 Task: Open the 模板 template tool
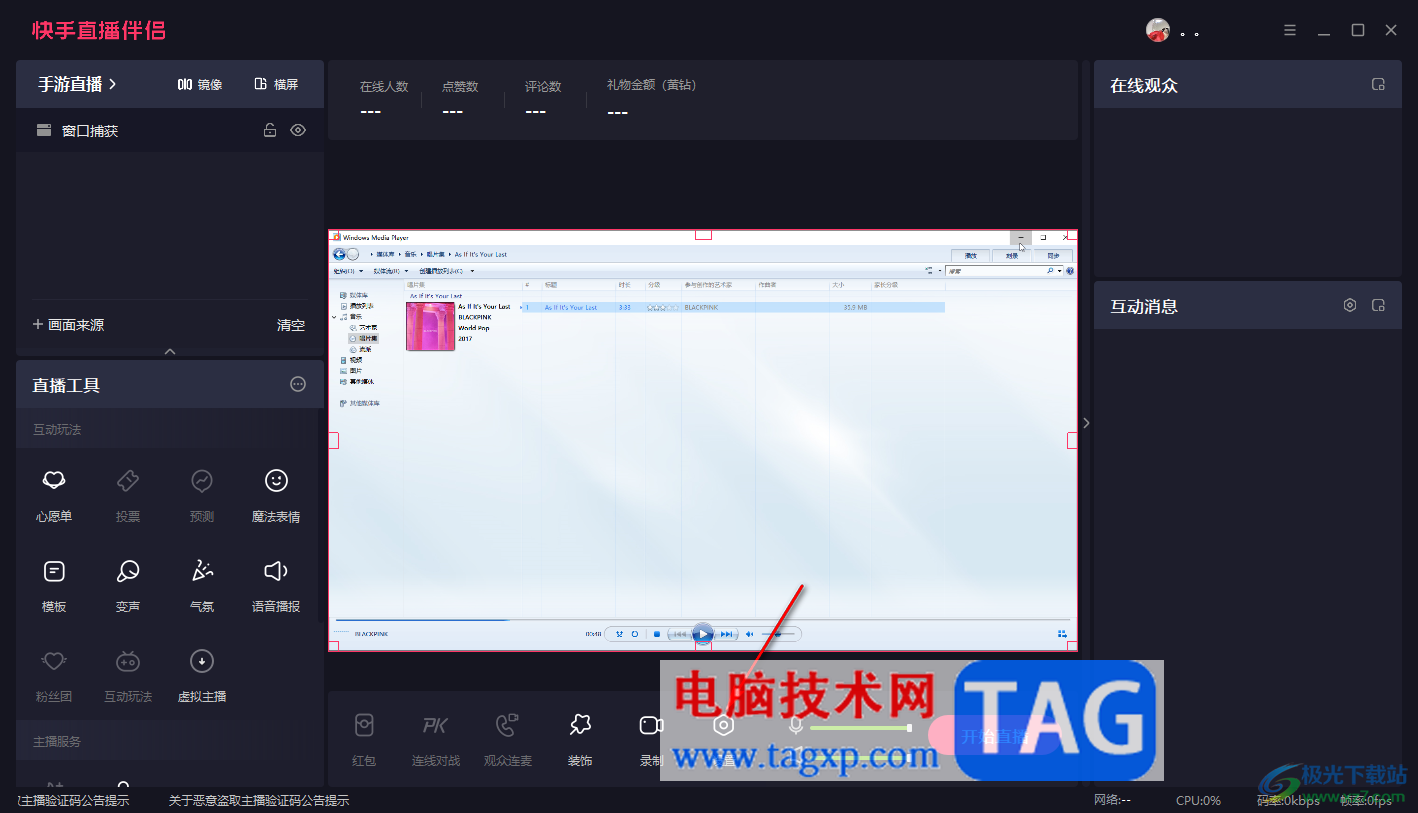tap(54, 585)
